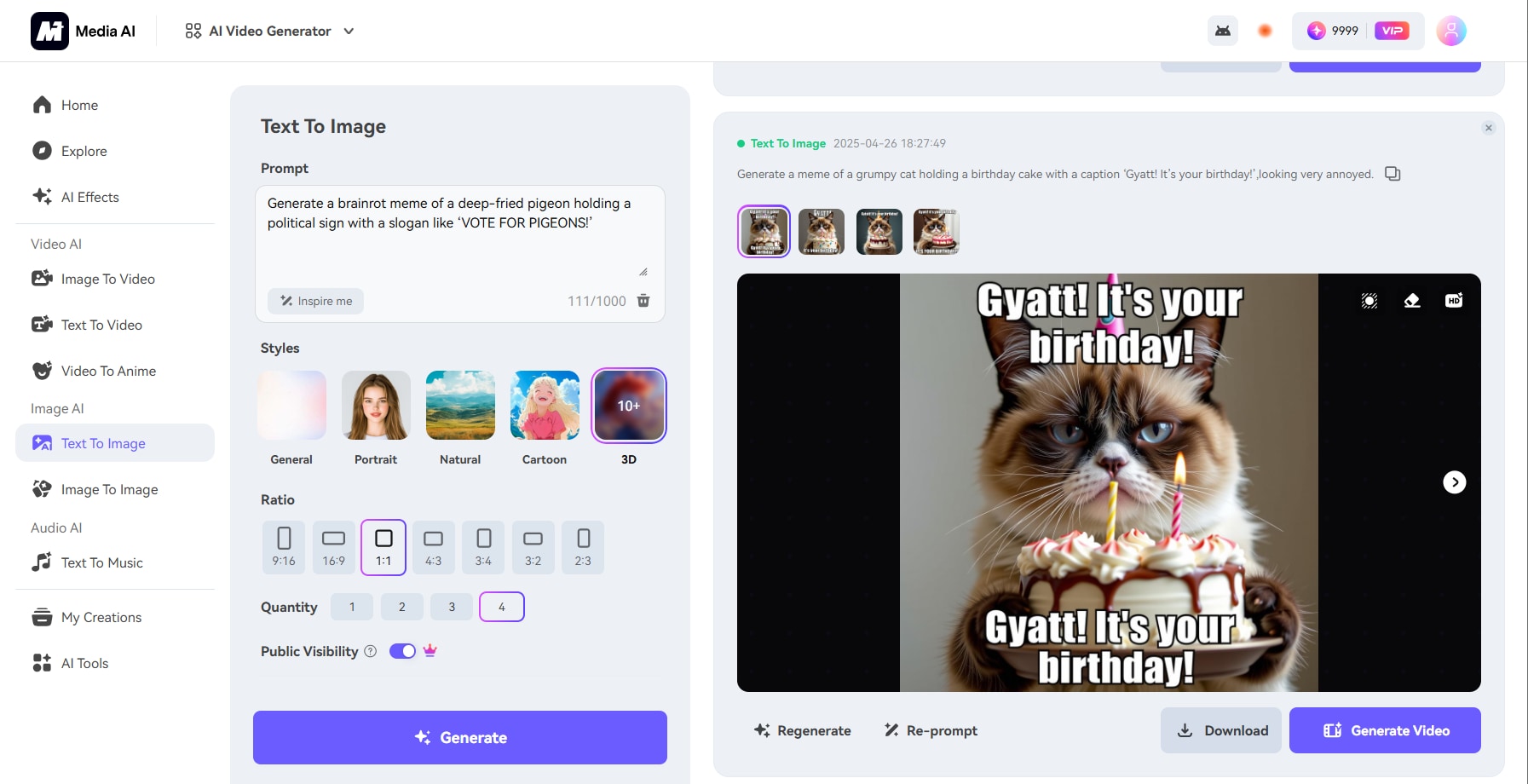This screenshot has width=1528, height=784.
Task: Open Image To Video from the sidebar
Action: (x=107, y=279)
